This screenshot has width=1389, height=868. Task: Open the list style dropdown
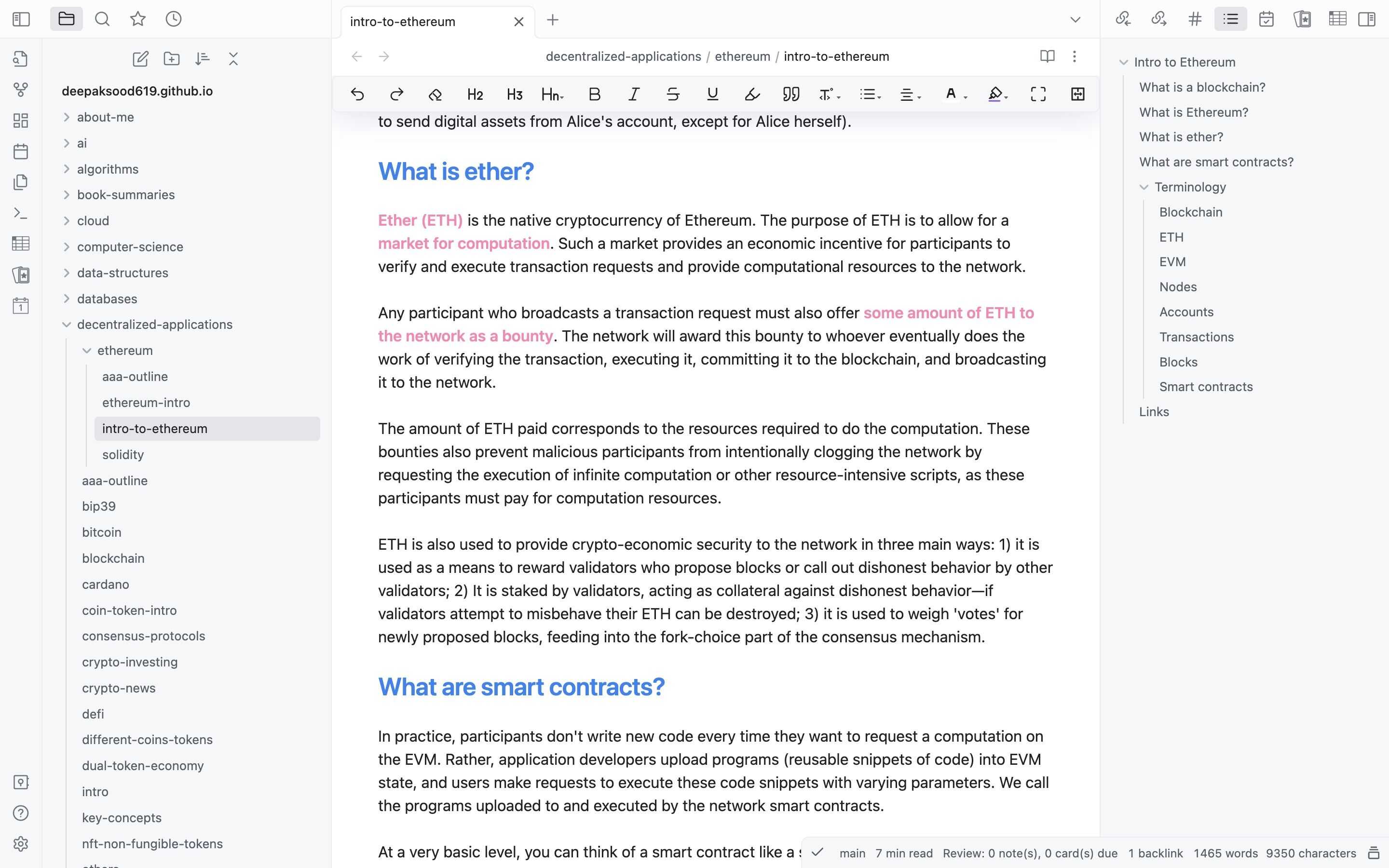pyautogui.click(x=870, y=94)
